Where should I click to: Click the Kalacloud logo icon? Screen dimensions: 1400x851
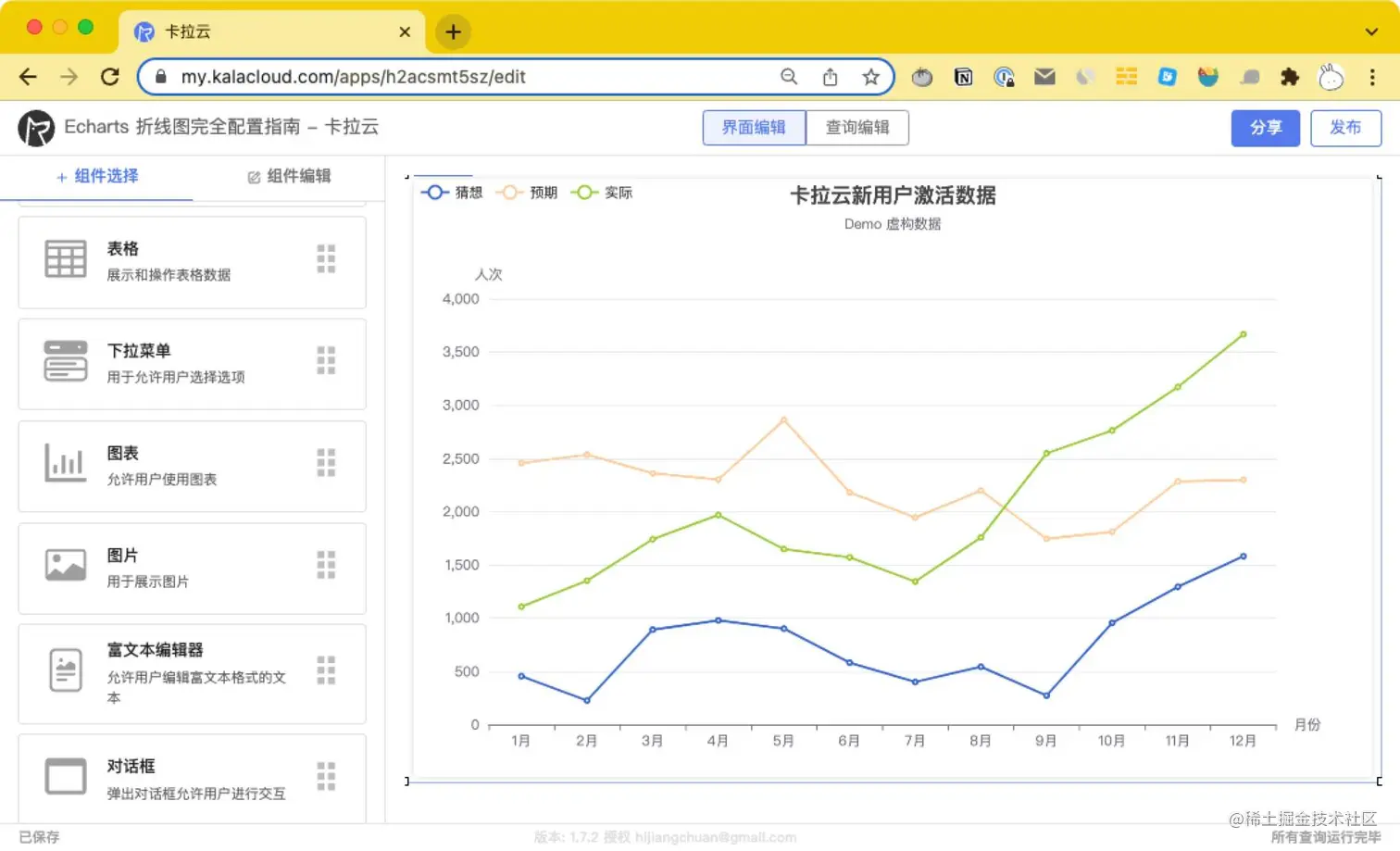tap(36, 128)
